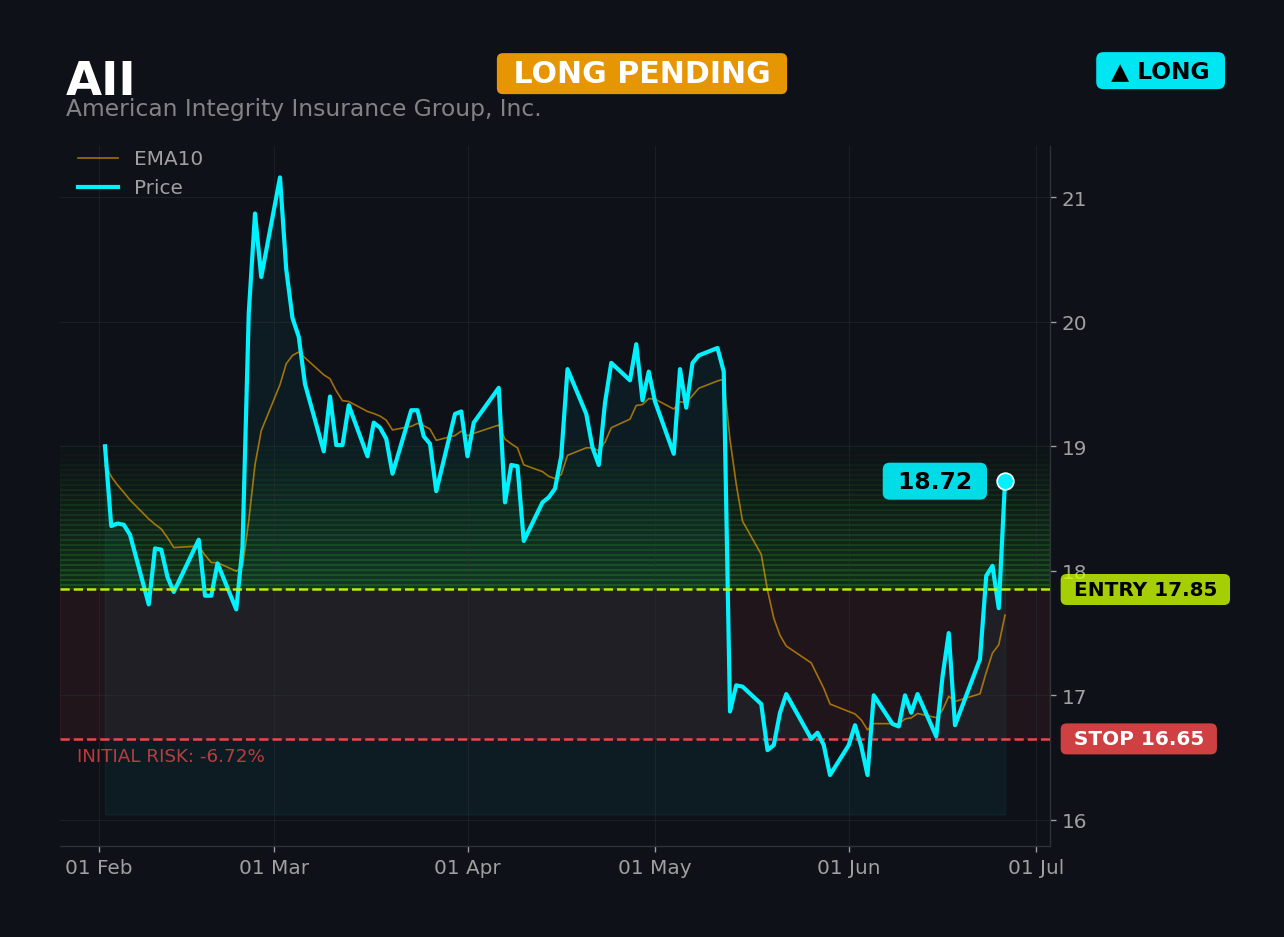Click the 17 price axis tick label
The width and height of the screenshot is (1284, 937).
tap(1074, 696)
